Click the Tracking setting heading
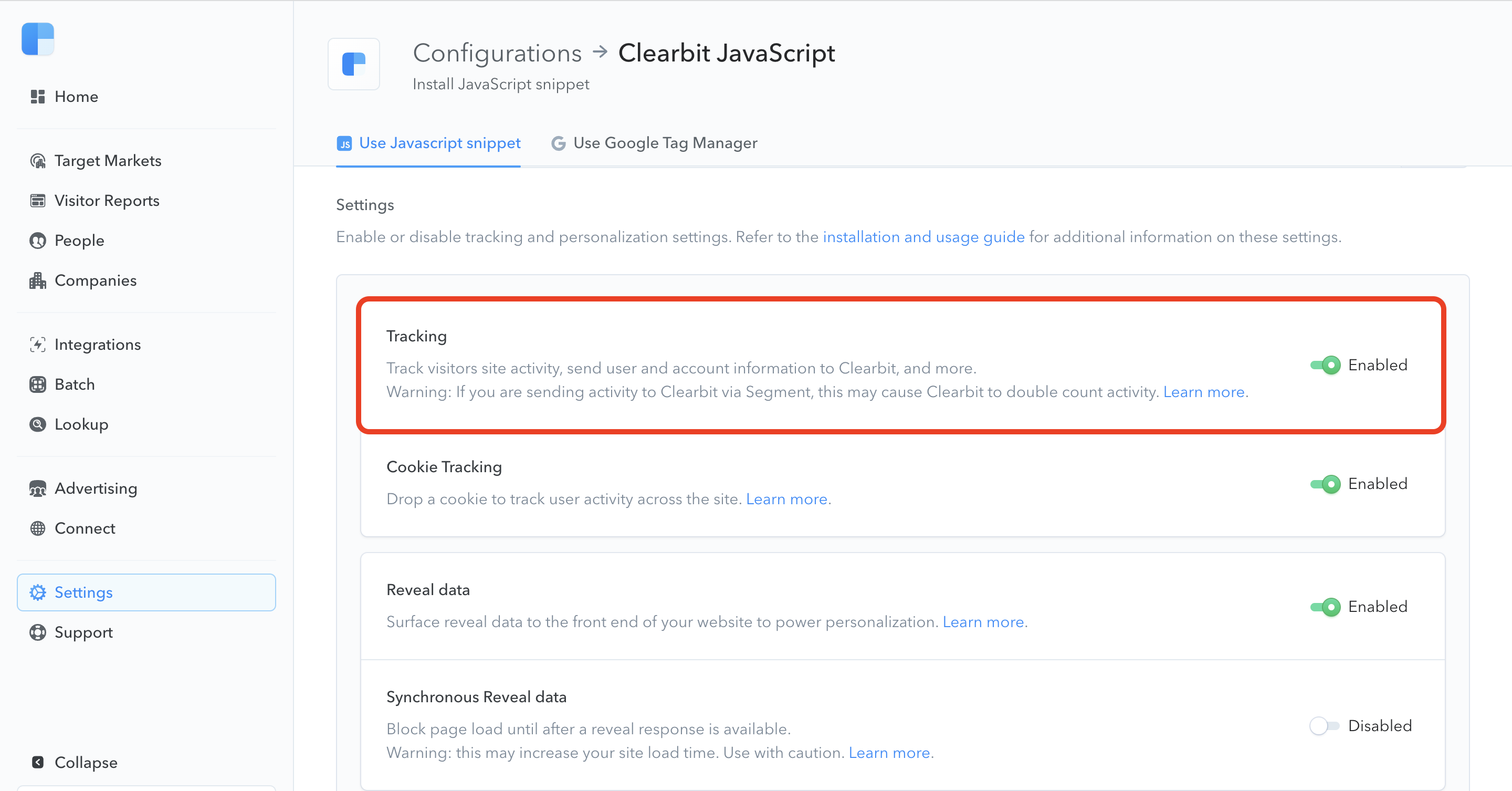 coord(416,336)
